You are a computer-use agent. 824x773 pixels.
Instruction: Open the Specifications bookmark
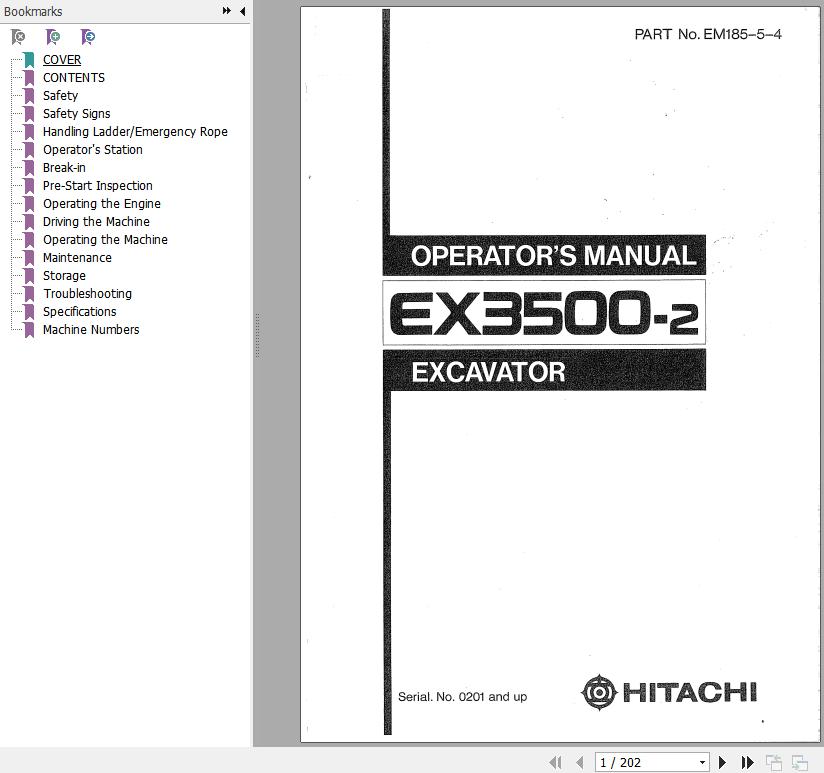pos(79,312)
